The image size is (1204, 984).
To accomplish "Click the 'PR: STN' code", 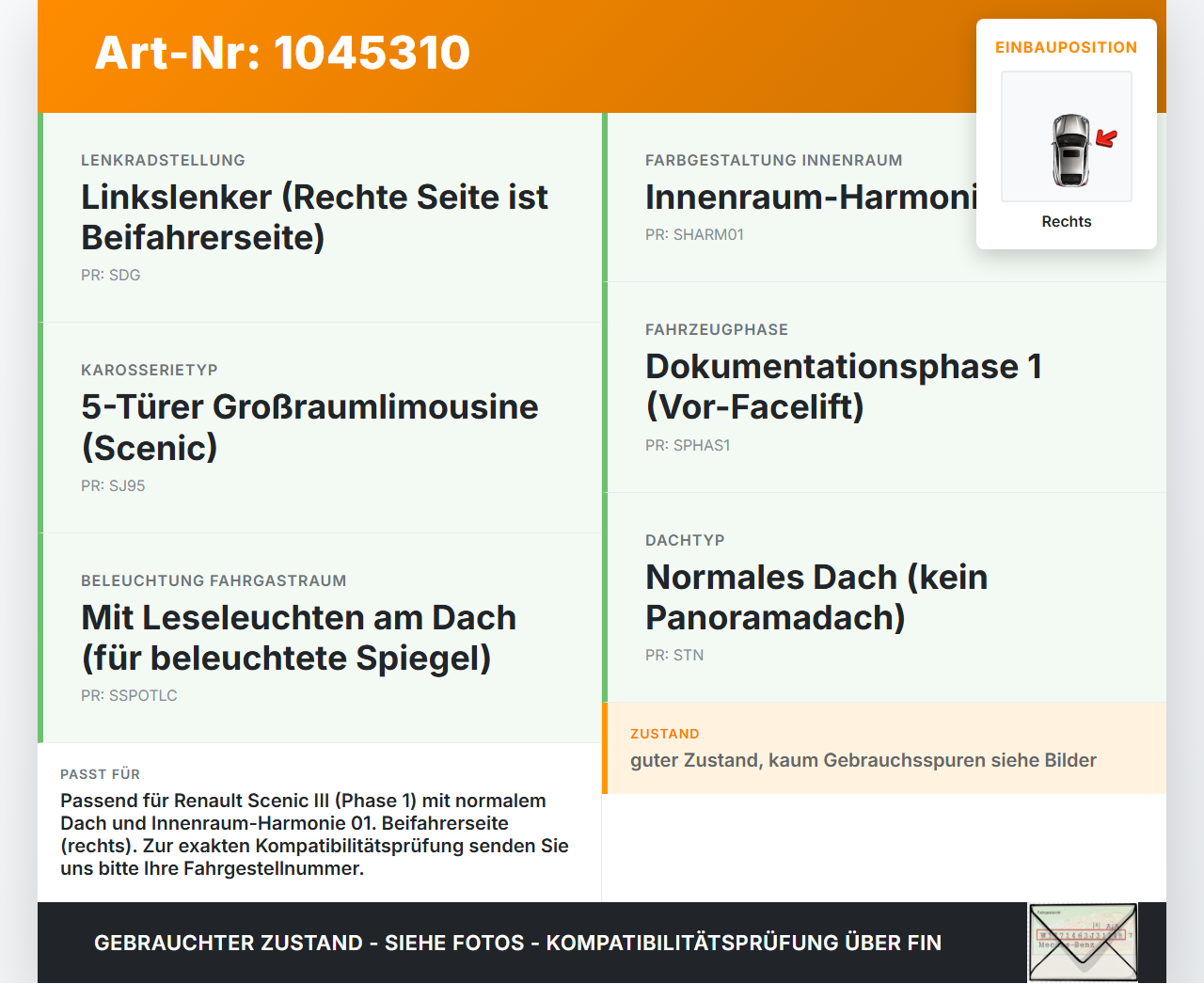I will pos(674,655).
